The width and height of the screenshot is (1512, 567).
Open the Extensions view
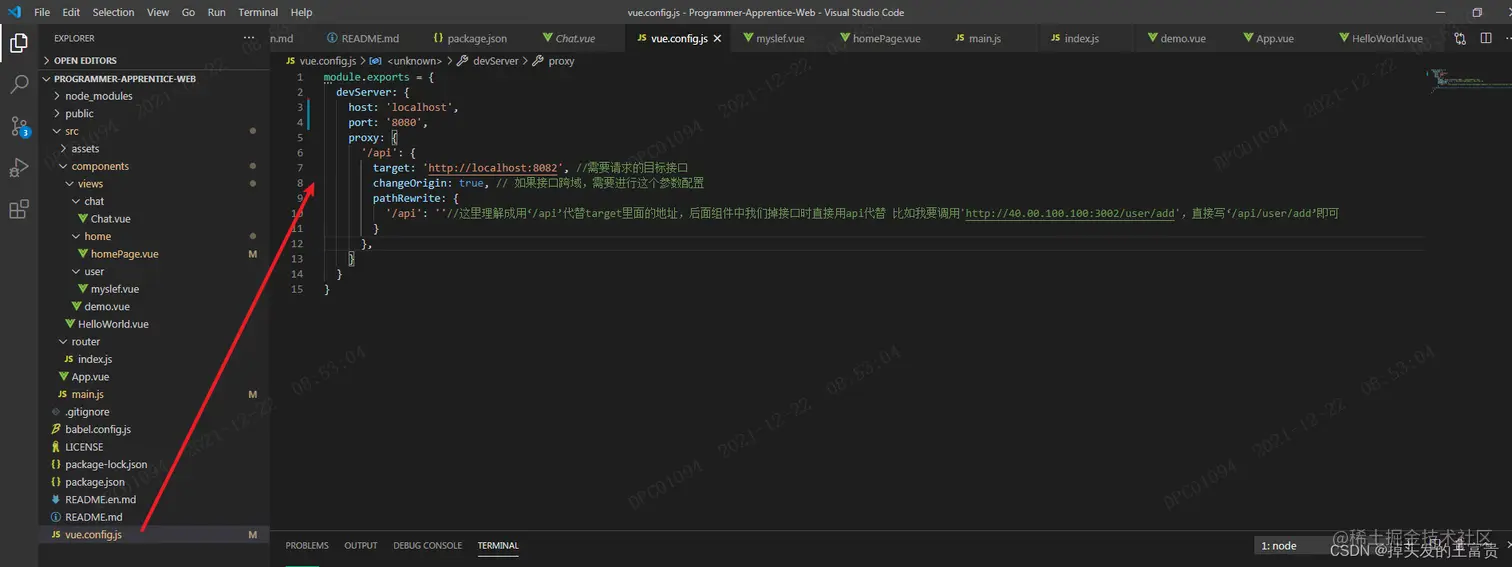tap(19, 209)
